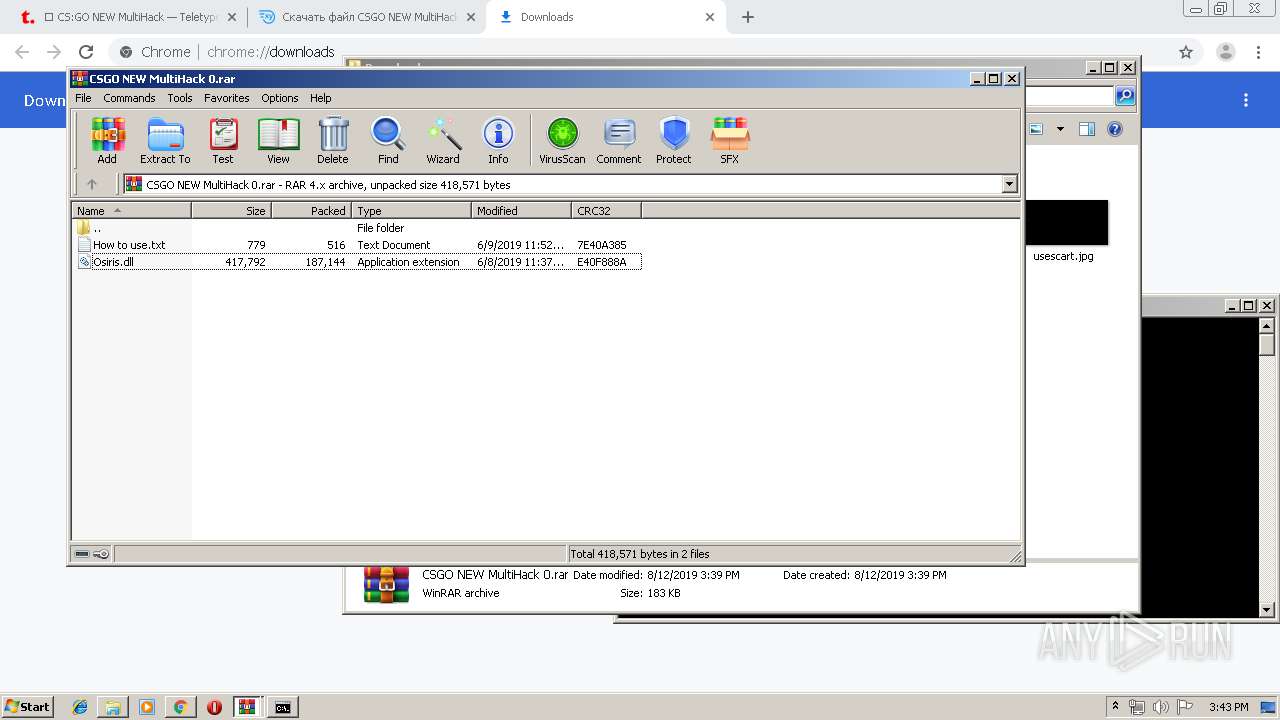The height and width of the screenshot is (720, 1280).
Task: Select the Osiris.dll file row
Action: click(x=358, y=262)
